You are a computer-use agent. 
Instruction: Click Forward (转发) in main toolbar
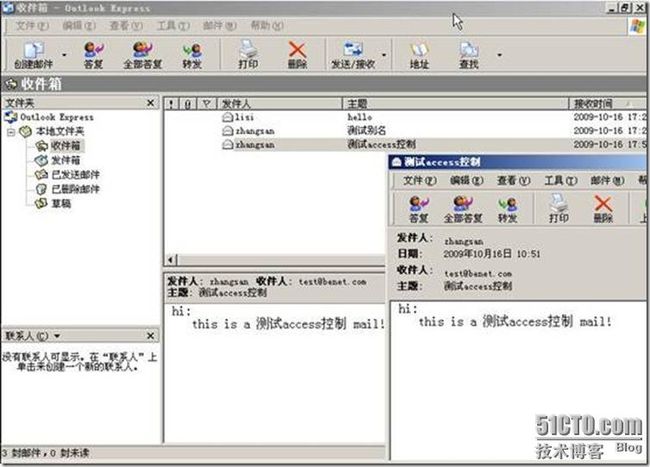tap(192, 55)
